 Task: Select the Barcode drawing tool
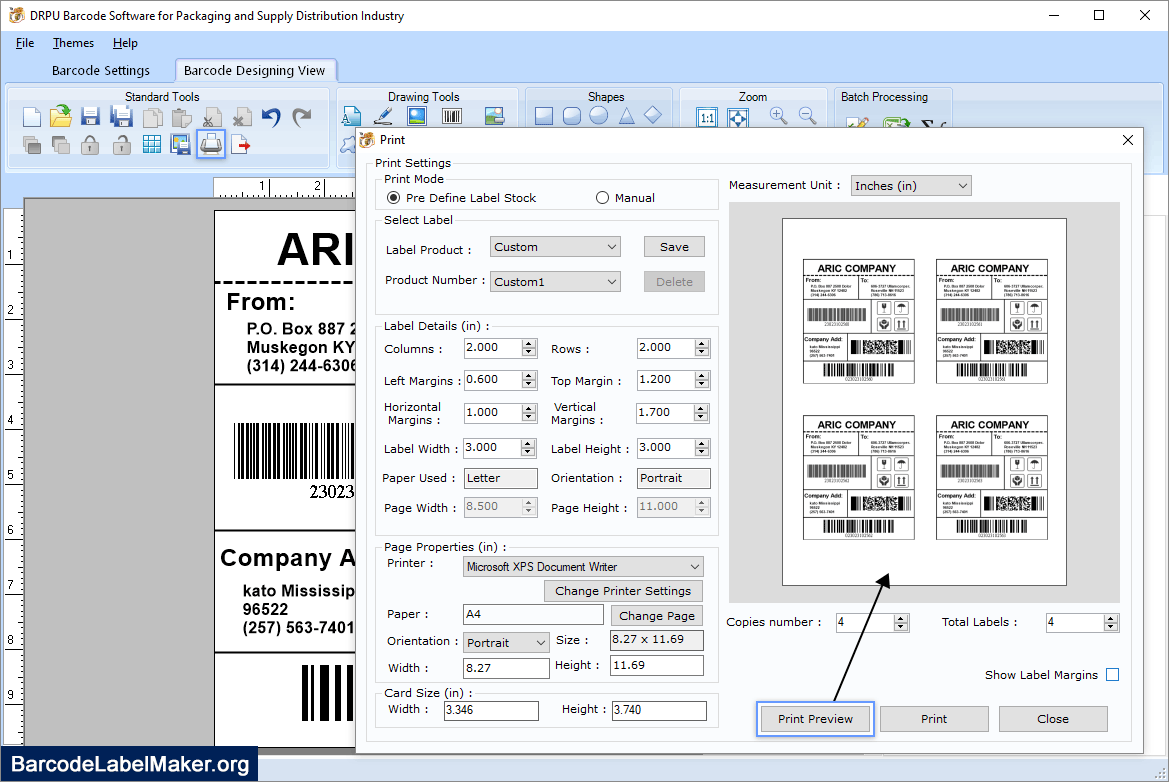click(452, 116)
